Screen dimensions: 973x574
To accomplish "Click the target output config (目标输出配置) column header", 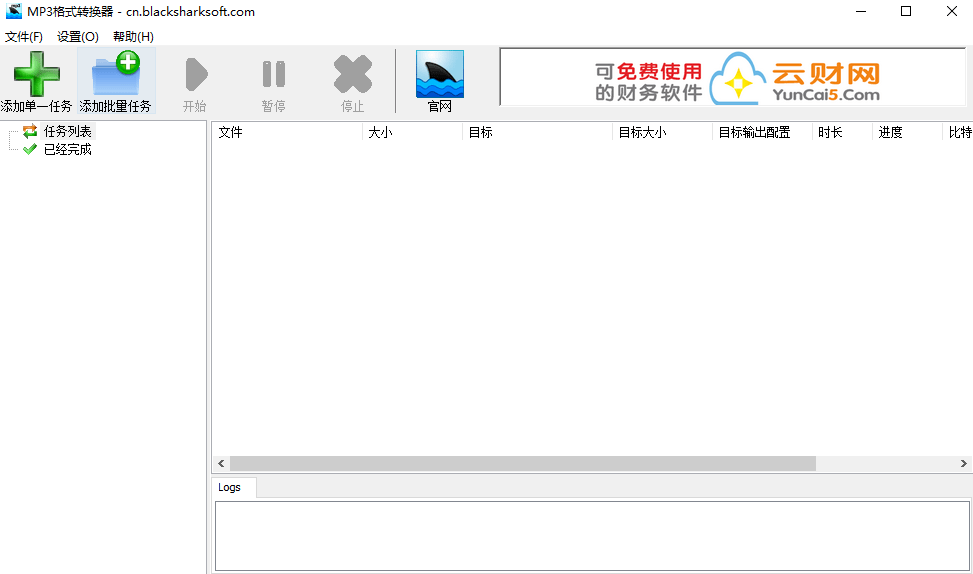I will [760, 132].
